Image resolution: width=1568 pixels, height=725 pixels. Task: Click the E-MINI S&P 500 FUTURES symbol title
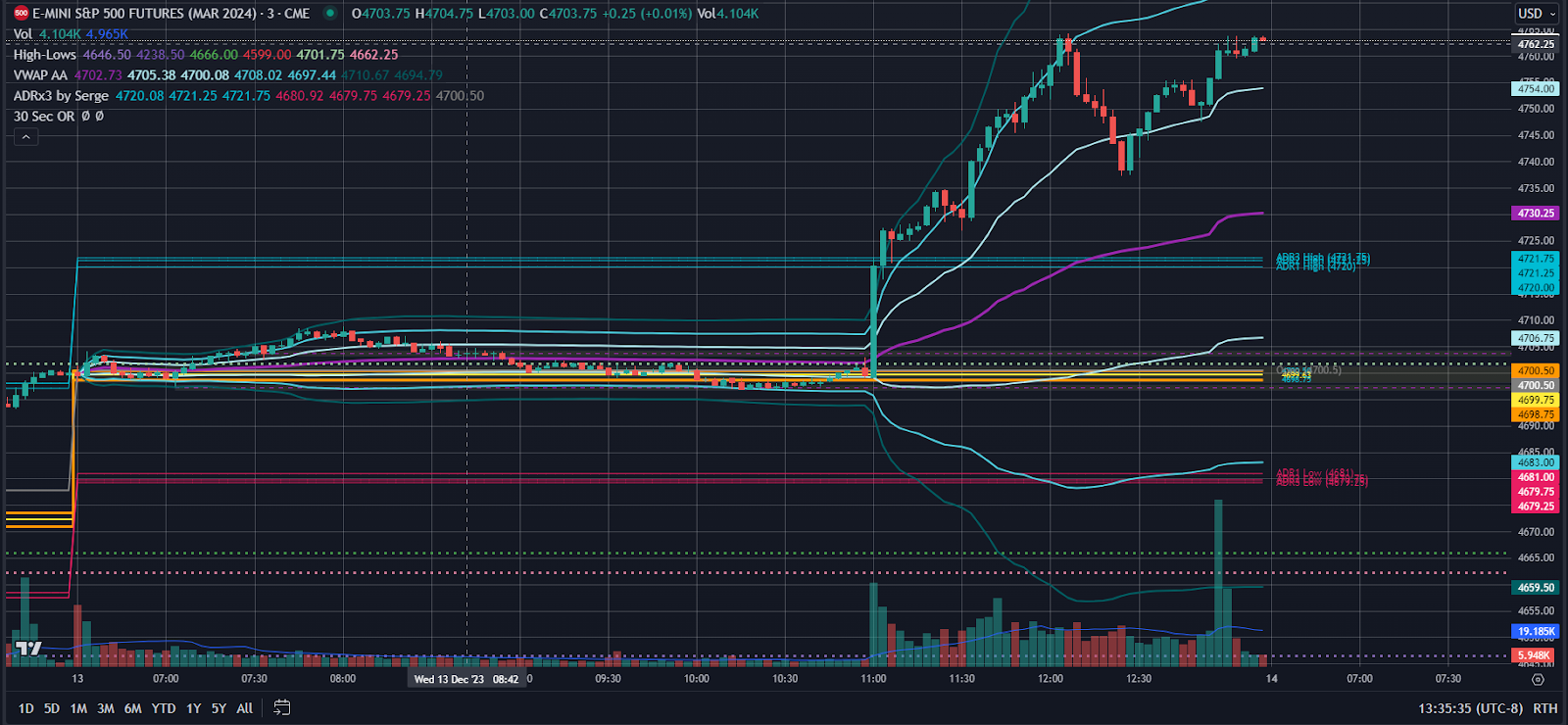[171, 14]
